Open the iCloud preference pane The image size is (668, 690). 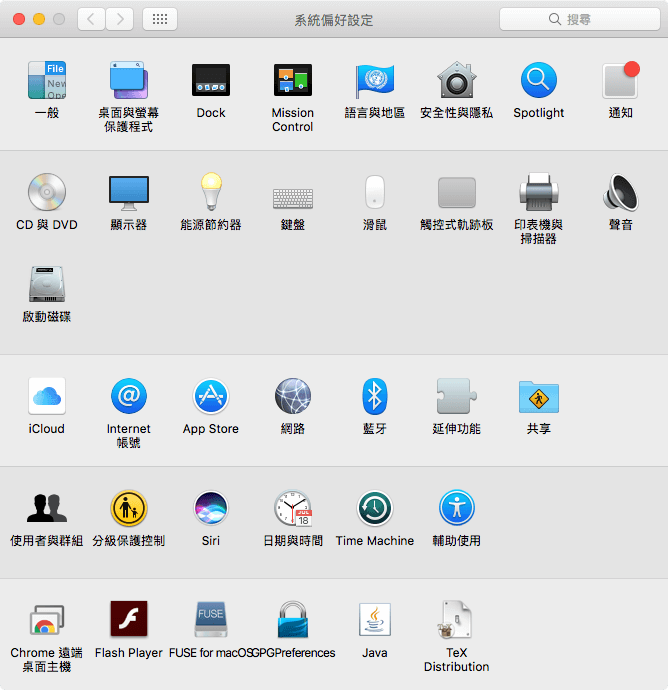[47, 396]
